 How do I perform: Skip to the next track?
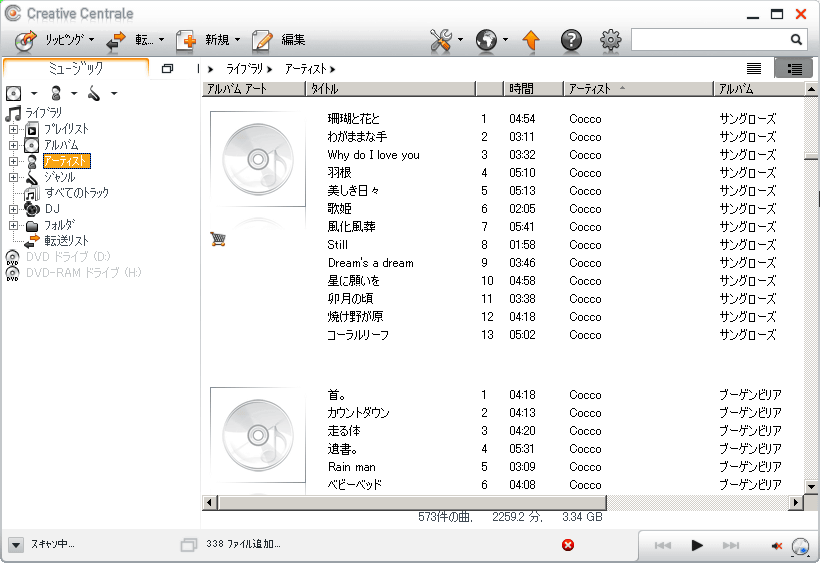tap(731, 546)
